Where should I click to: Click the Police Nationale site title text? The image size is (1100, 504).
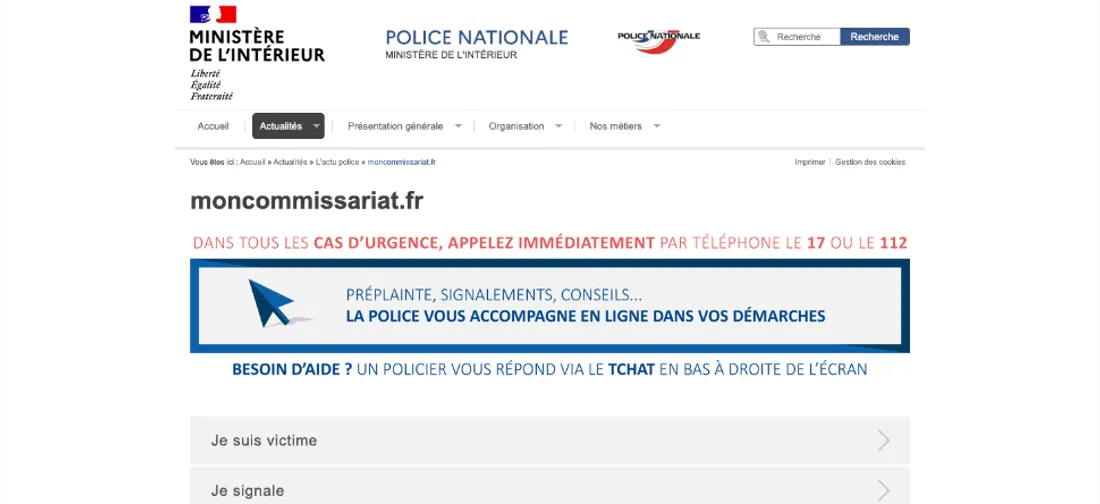477,38
